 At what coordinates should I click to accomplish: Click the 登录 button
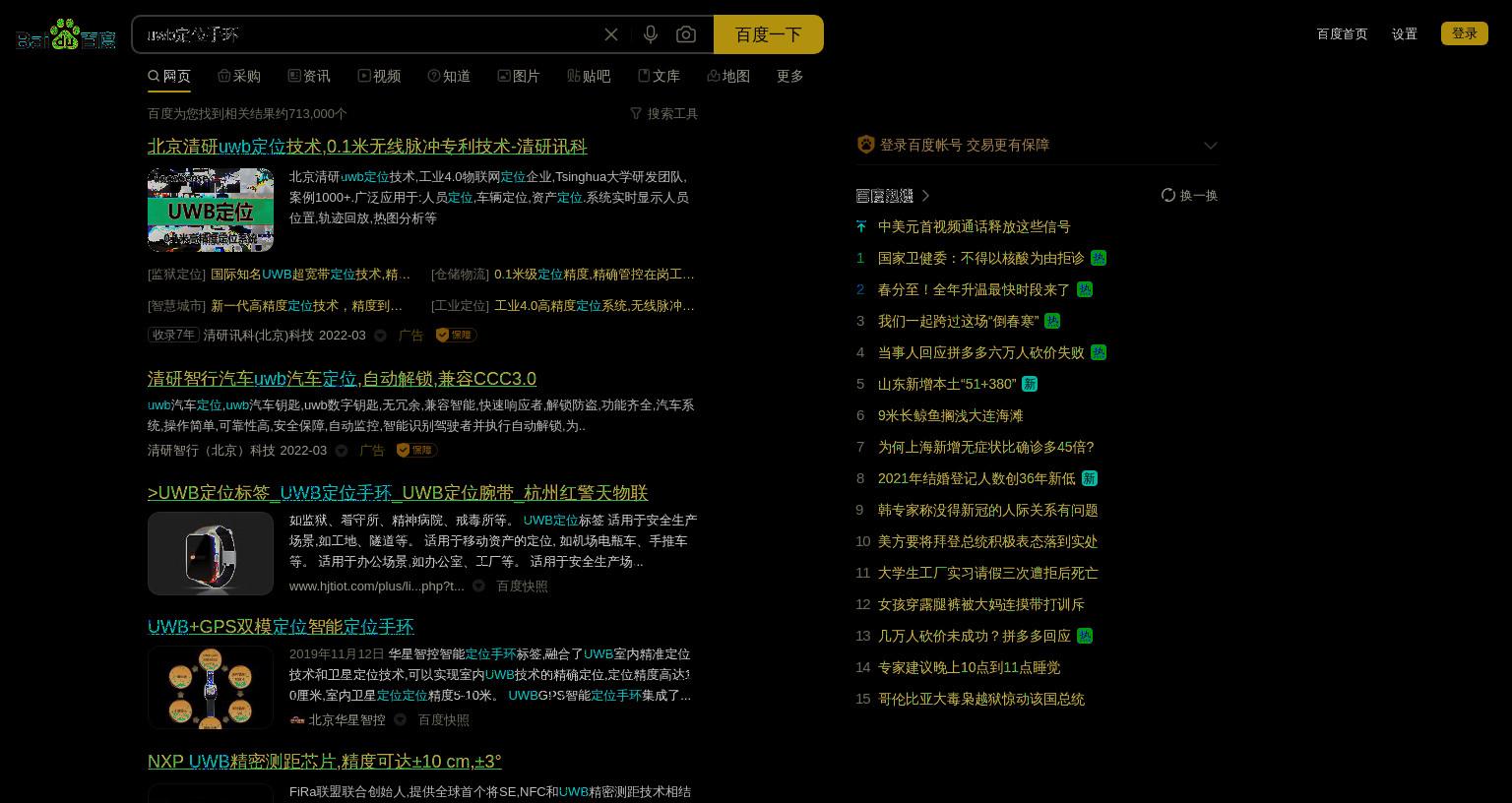click(1465, 33)
